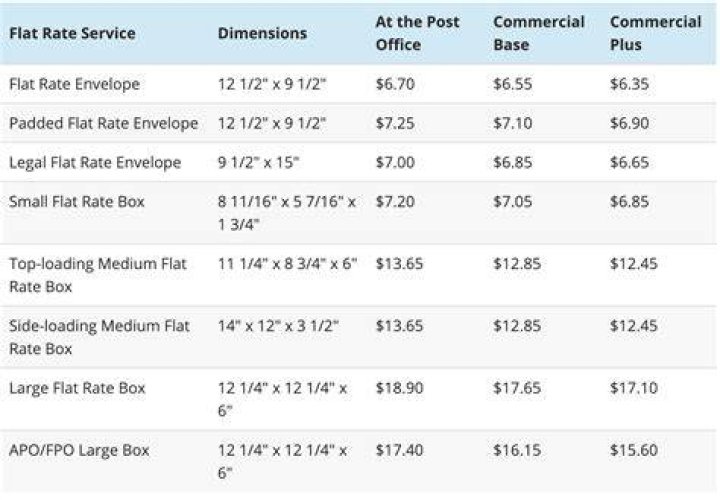720x500 pixels.
Task: Select the APO/FPO Large Box label
Action: 79,450
